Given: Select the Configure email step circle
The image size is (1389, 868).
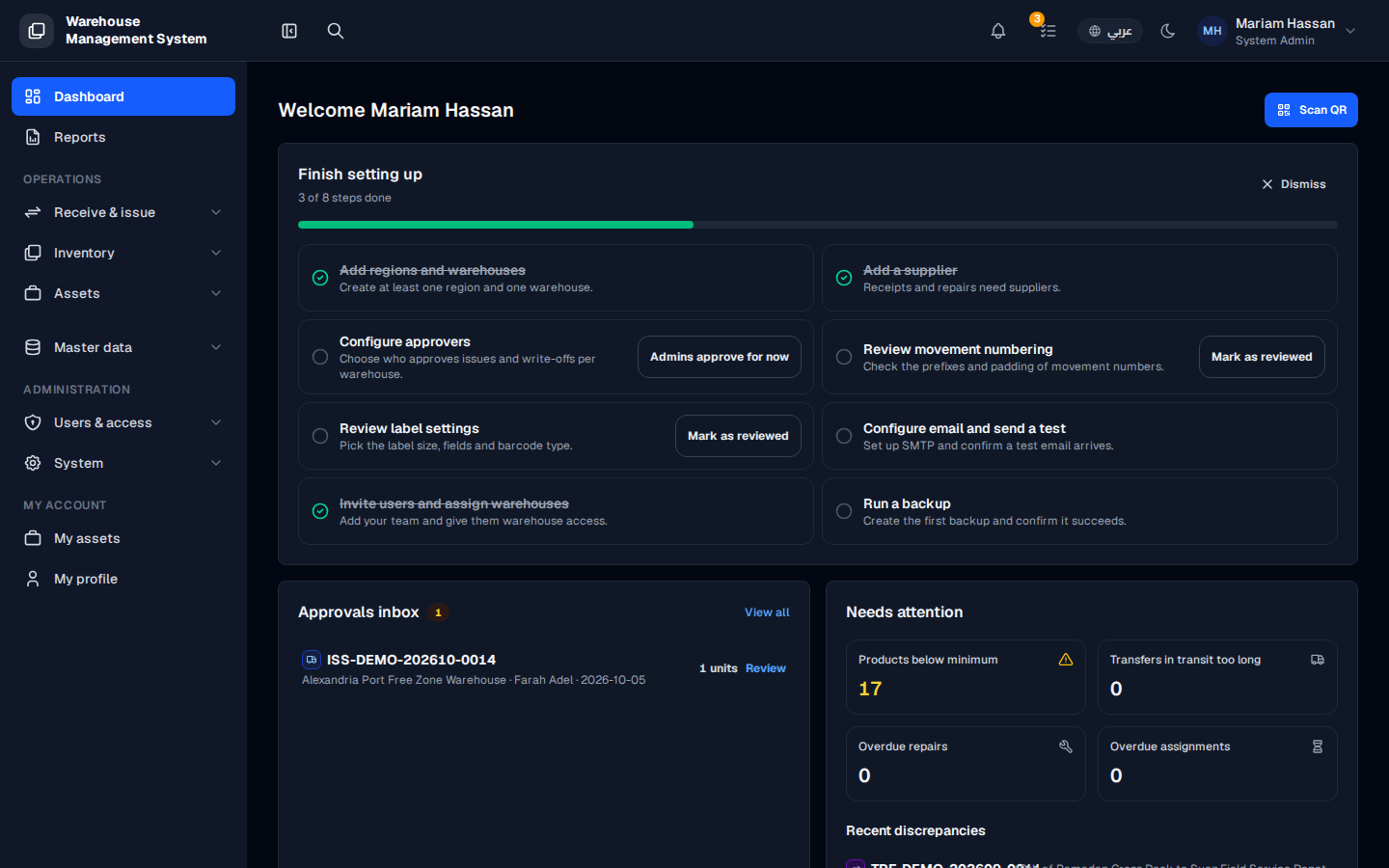Looking at the screenshot, I should pyautogui.click(x=844, y=436).
